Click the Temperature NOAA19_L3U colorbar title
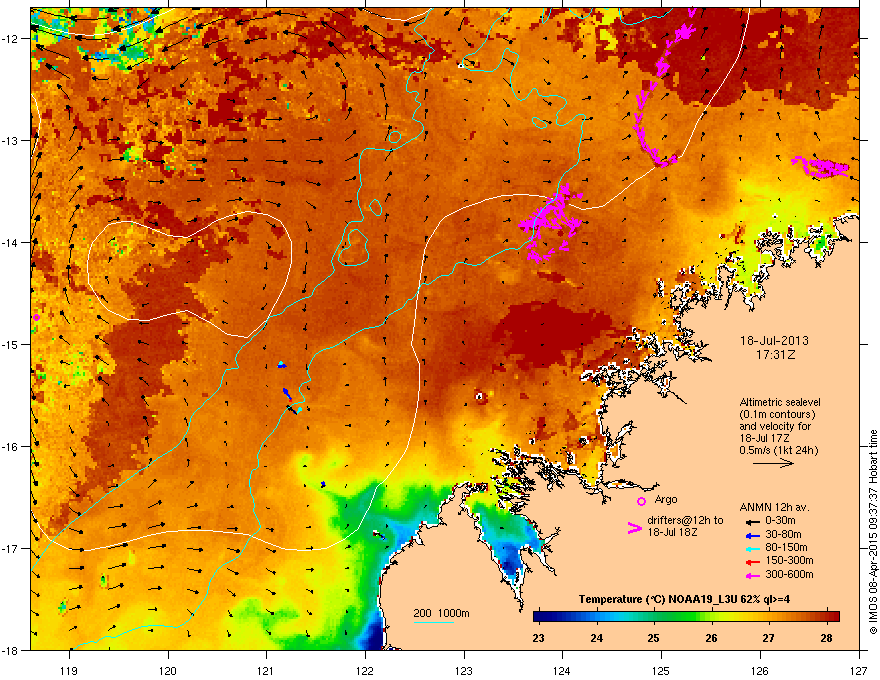This screenshot has width=880, height=680. click(685, 599)
